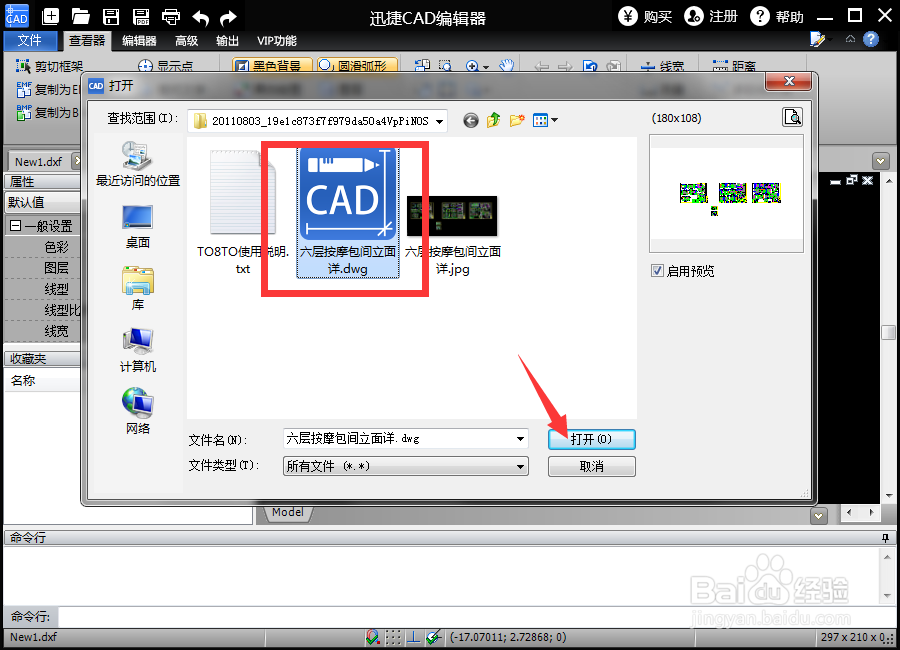Image resolution: width=900 pixels, height=650 pixels.
Task: Open the 查找范围 folder dropdown
Action: (441, 120)
